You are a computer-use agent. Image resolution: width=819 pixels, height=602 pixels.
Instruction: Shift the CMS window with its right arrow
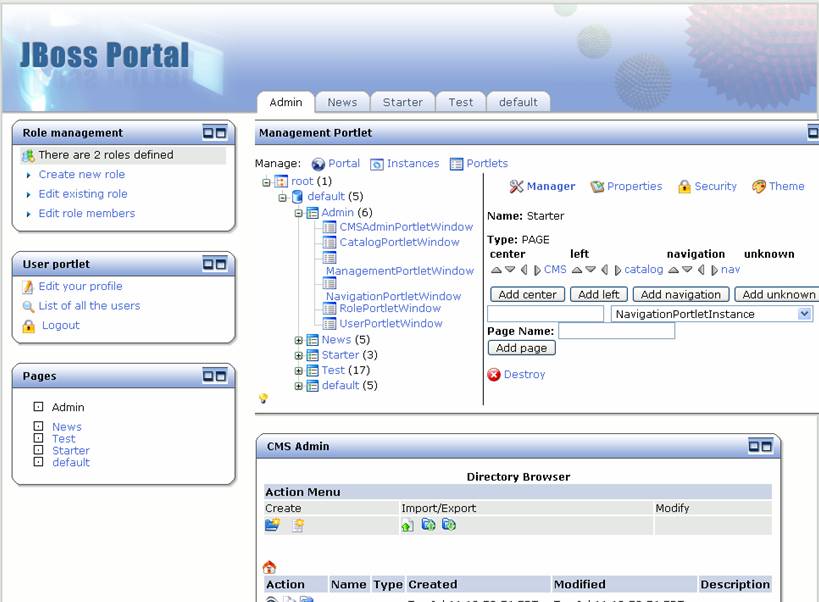tap(537, 270)
